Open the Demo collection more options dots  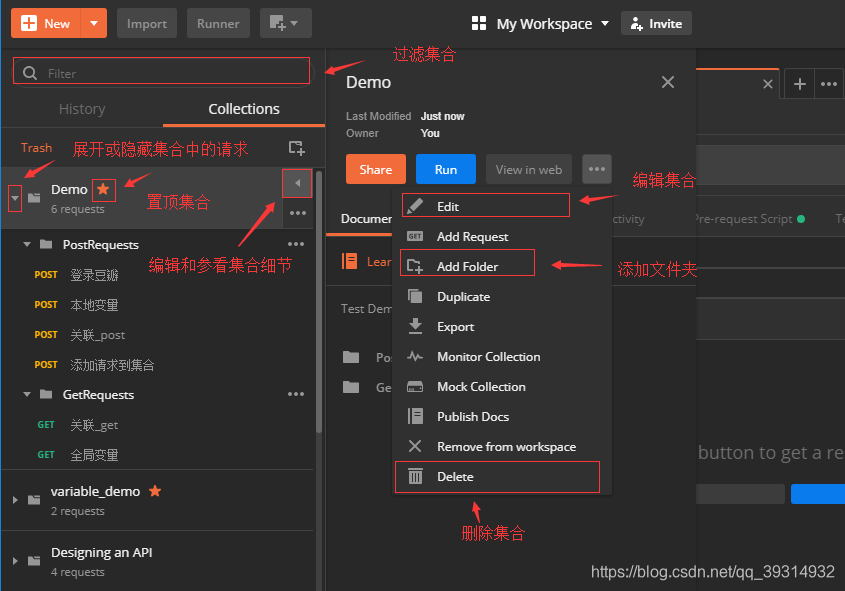[x=297, y=213]
